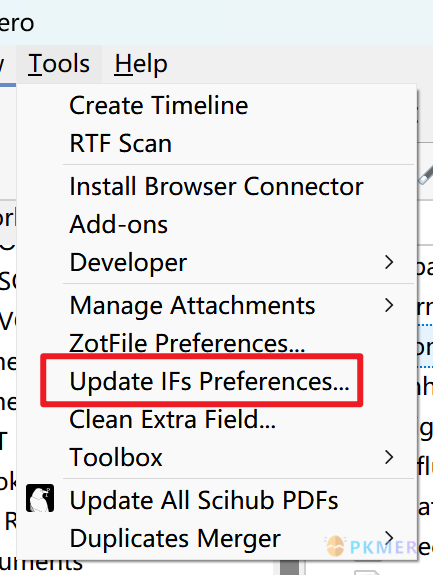Expand Manage Attachments submenu arrow
Viewport: 433px width, 575px height.
(x=389, y=305)
